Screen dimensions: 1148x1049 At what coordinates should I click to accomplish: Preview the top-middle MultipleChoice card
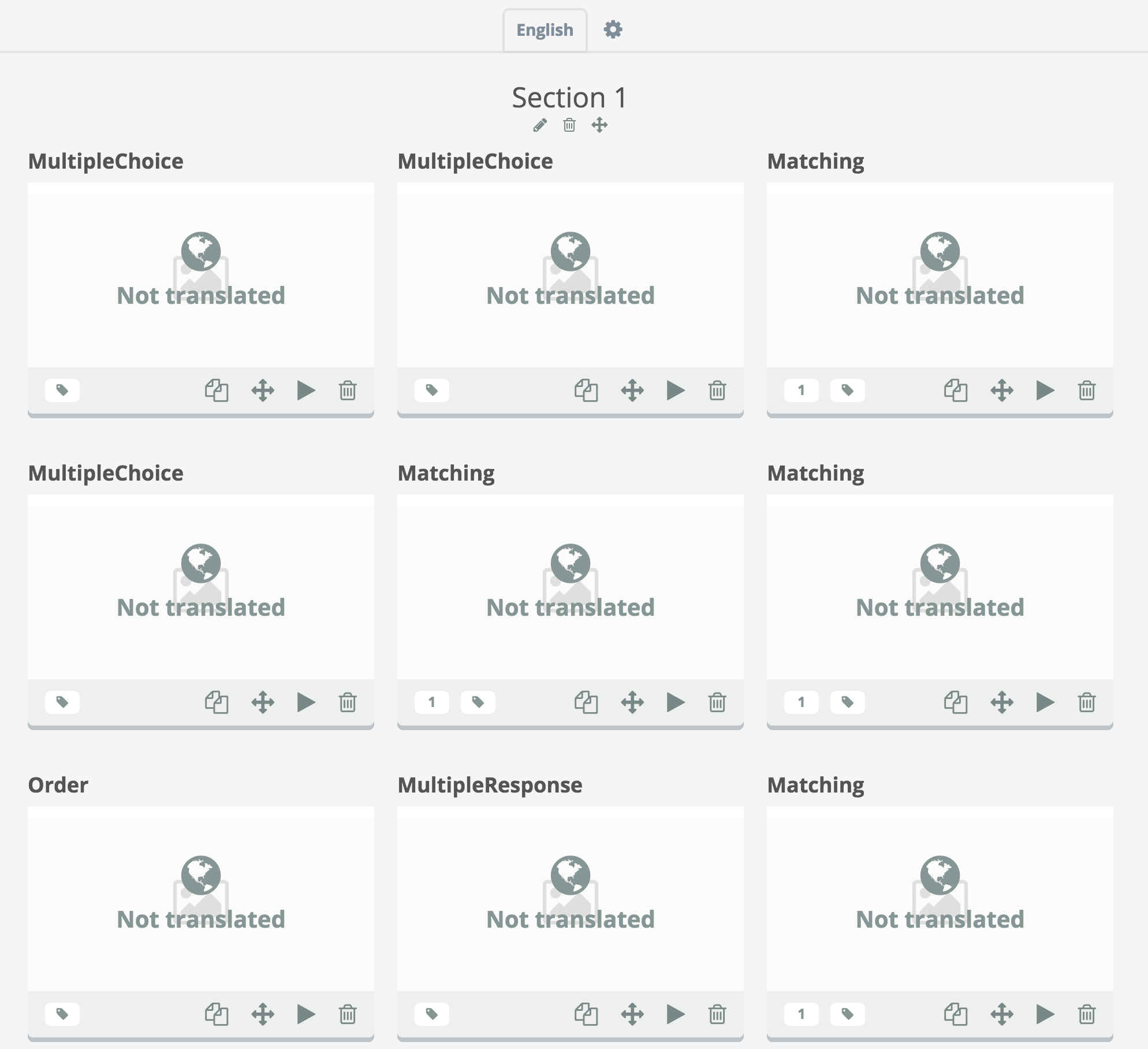coord(676,390)
